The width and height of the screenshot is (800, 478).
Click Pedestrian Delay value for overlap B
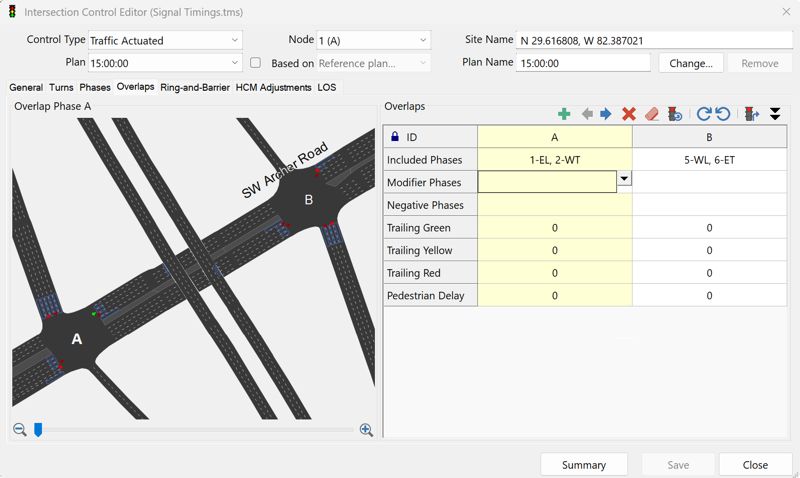(x=709, y=295)
